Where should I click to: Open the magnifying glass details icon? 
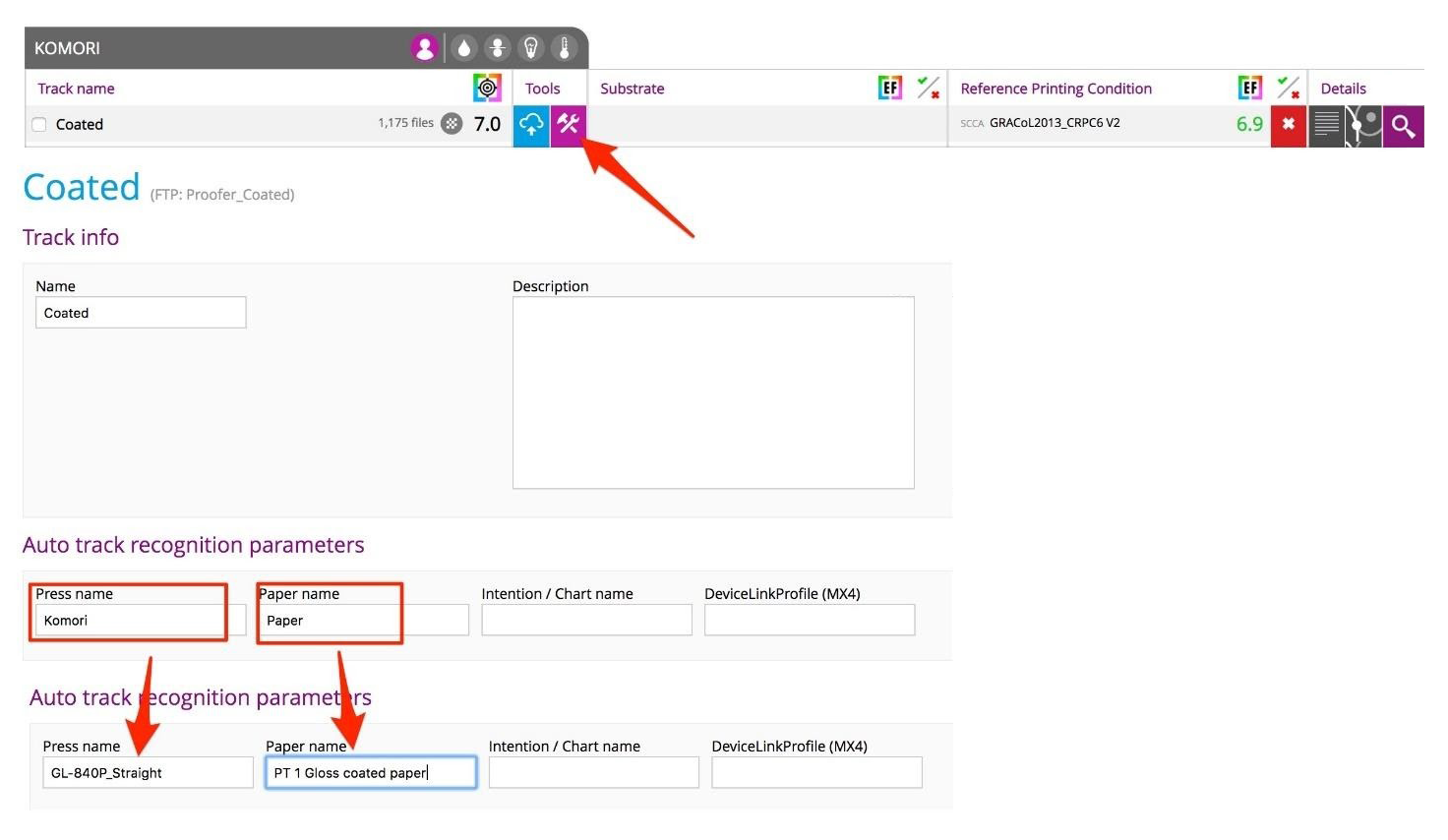tap(1404, 126)
